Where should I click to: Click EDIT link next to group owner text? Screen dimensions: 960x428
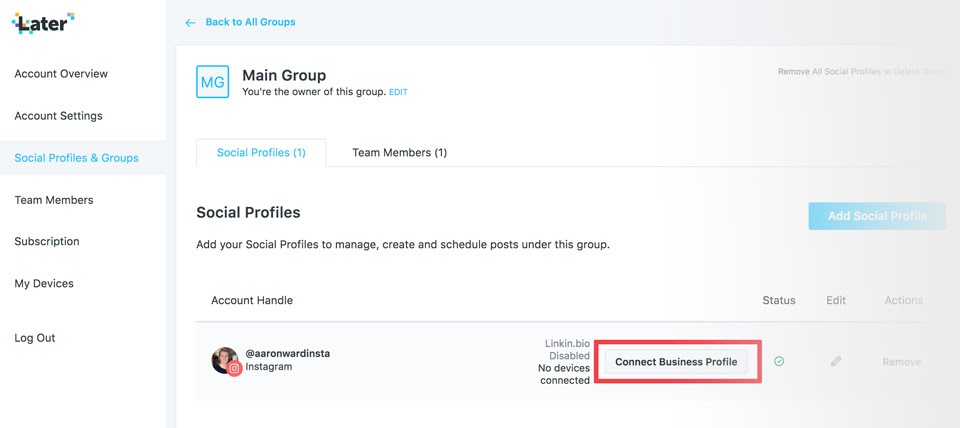click(x=399, y=92)
